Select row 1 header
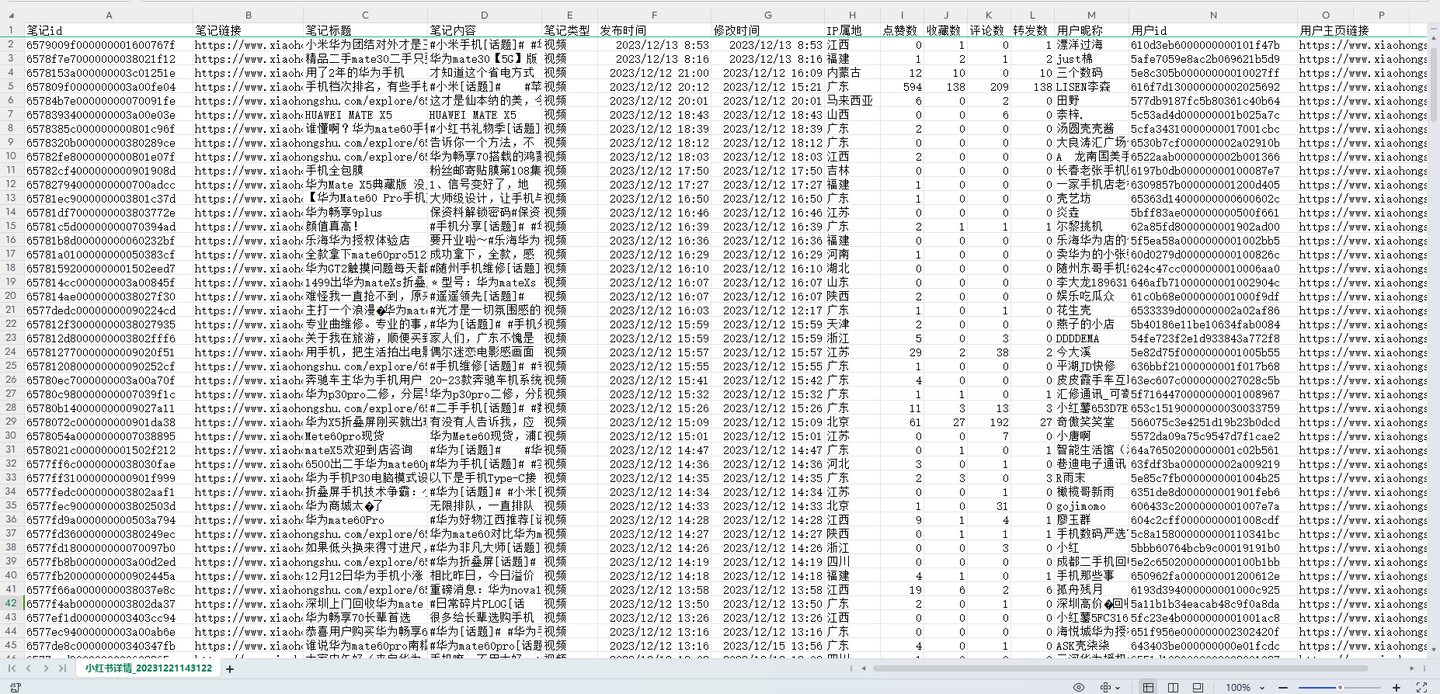The height and width of the screenshot is (694, 1440). (x=12, y=31)
